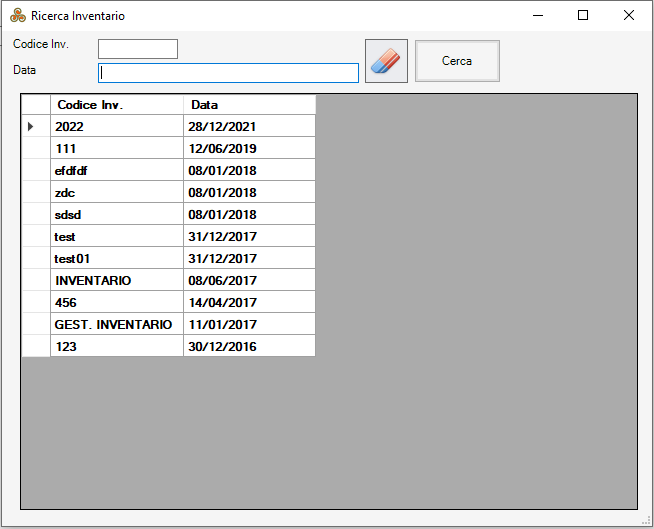Select the zdc inventory row cell
The width and height of the screenshot is (654, 529).
click(117, 192)
